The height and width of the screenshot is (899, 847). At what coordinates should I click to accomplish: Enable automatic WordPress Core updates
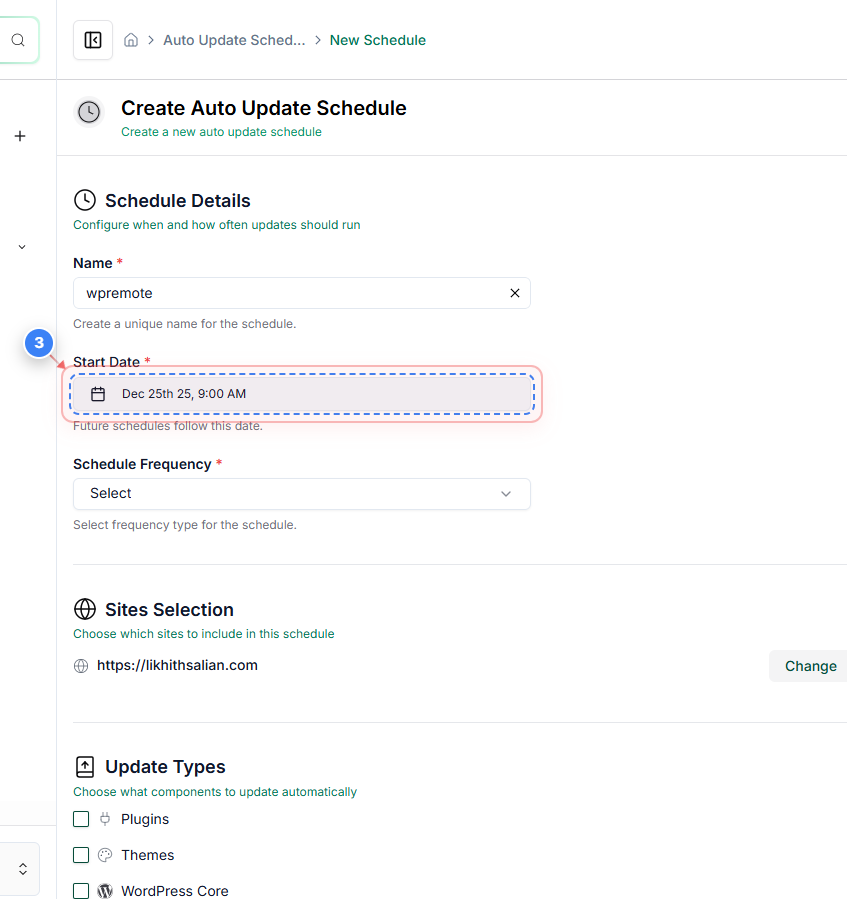[81, 891]
